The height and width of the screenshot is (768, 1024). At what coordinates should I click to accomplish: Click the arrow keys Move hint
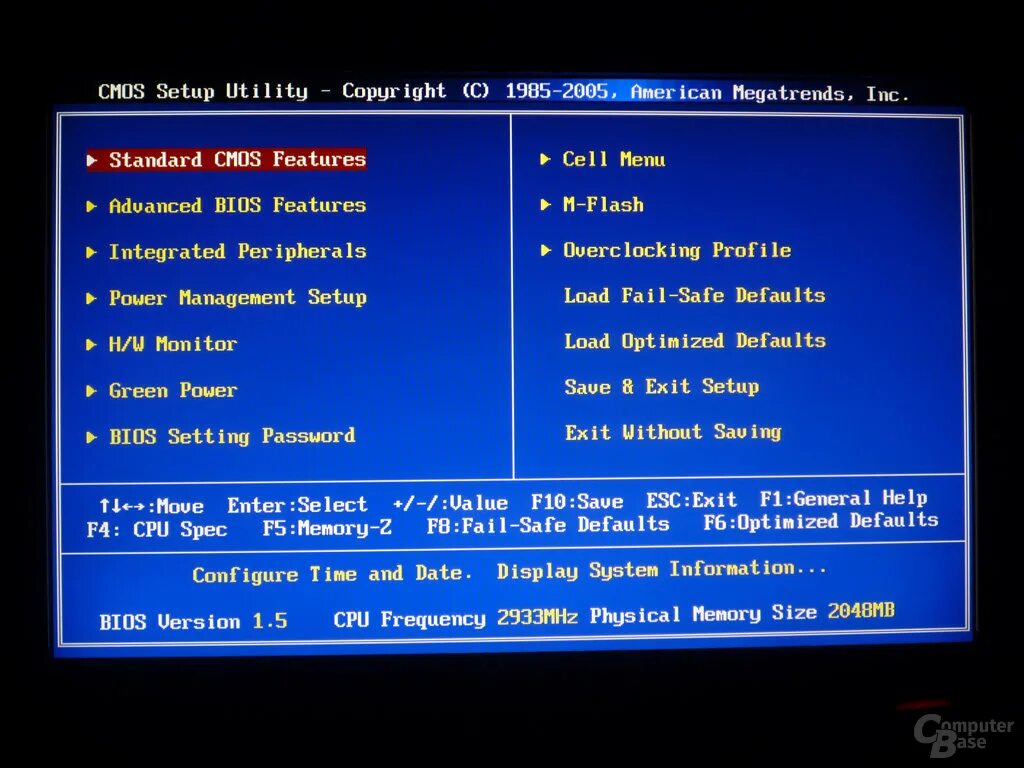[152, 506]
